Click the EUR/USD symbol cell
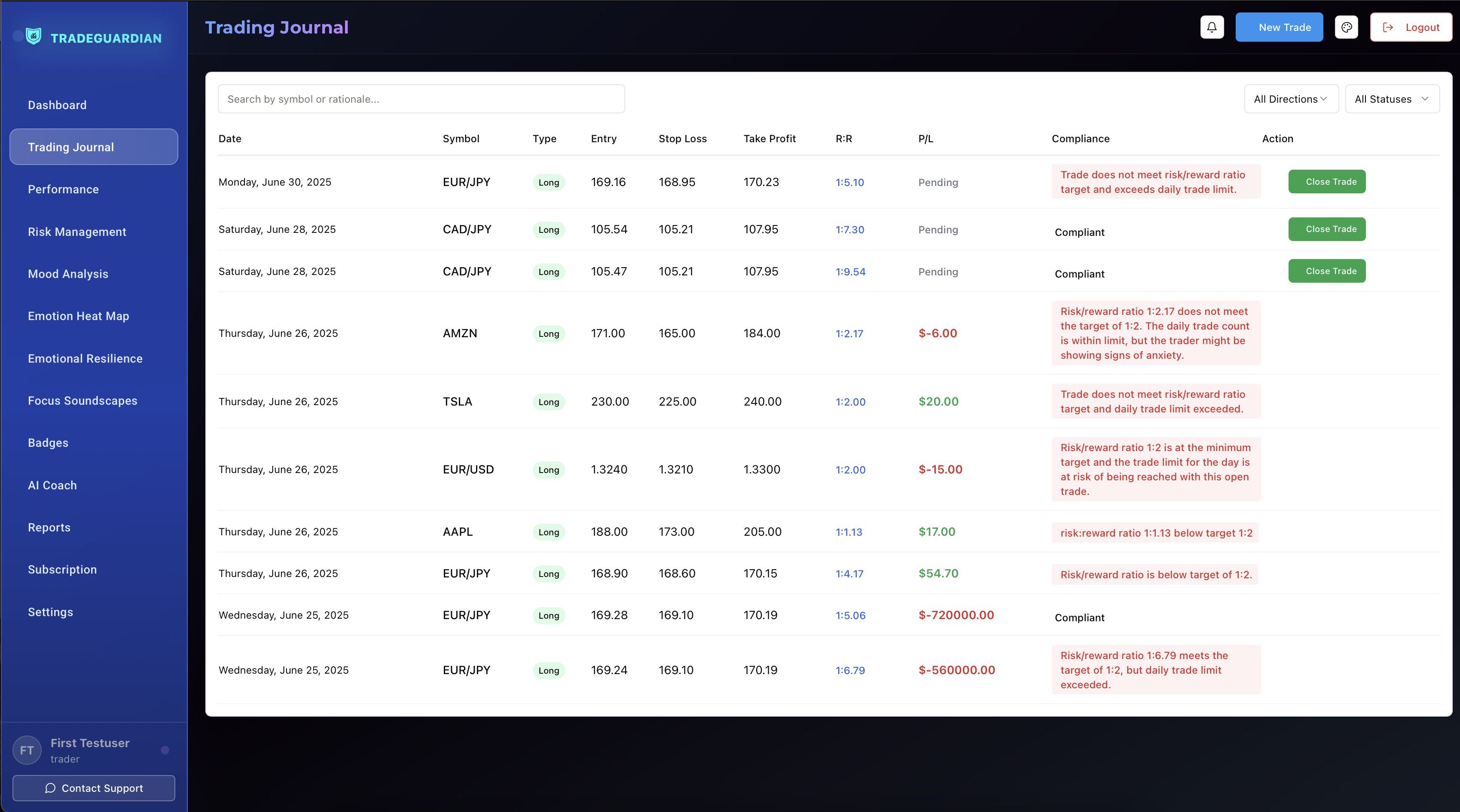The image size is (1460, 812). pyautogui.click(x=468, y=469)
